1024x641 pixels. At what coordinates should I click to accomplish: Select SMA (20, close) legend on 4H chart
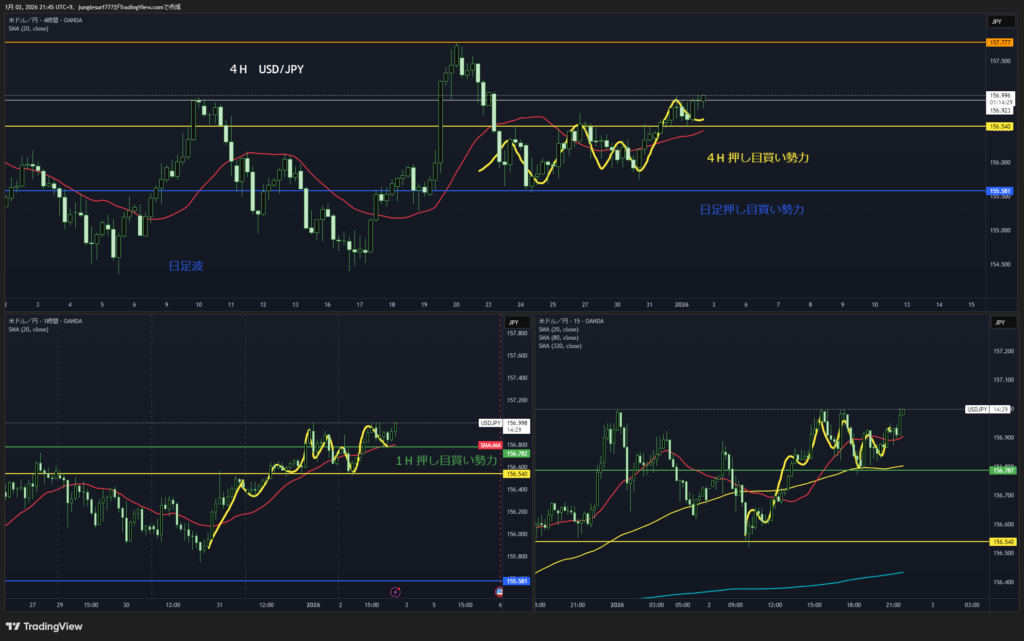(x=28, y=28)
